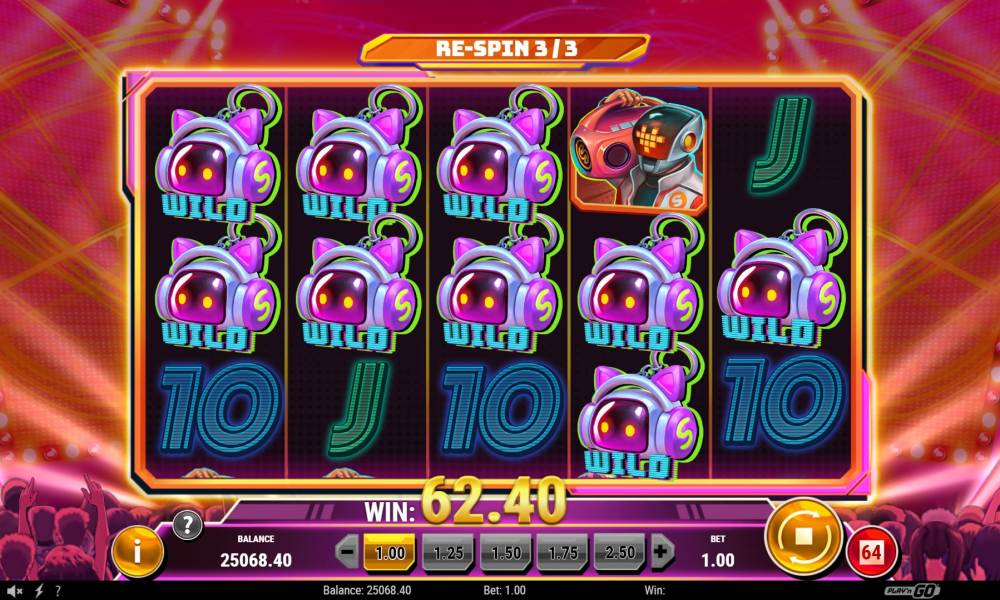Click the DJ robot boombox symbol
1000x600 pixels.
638,150
